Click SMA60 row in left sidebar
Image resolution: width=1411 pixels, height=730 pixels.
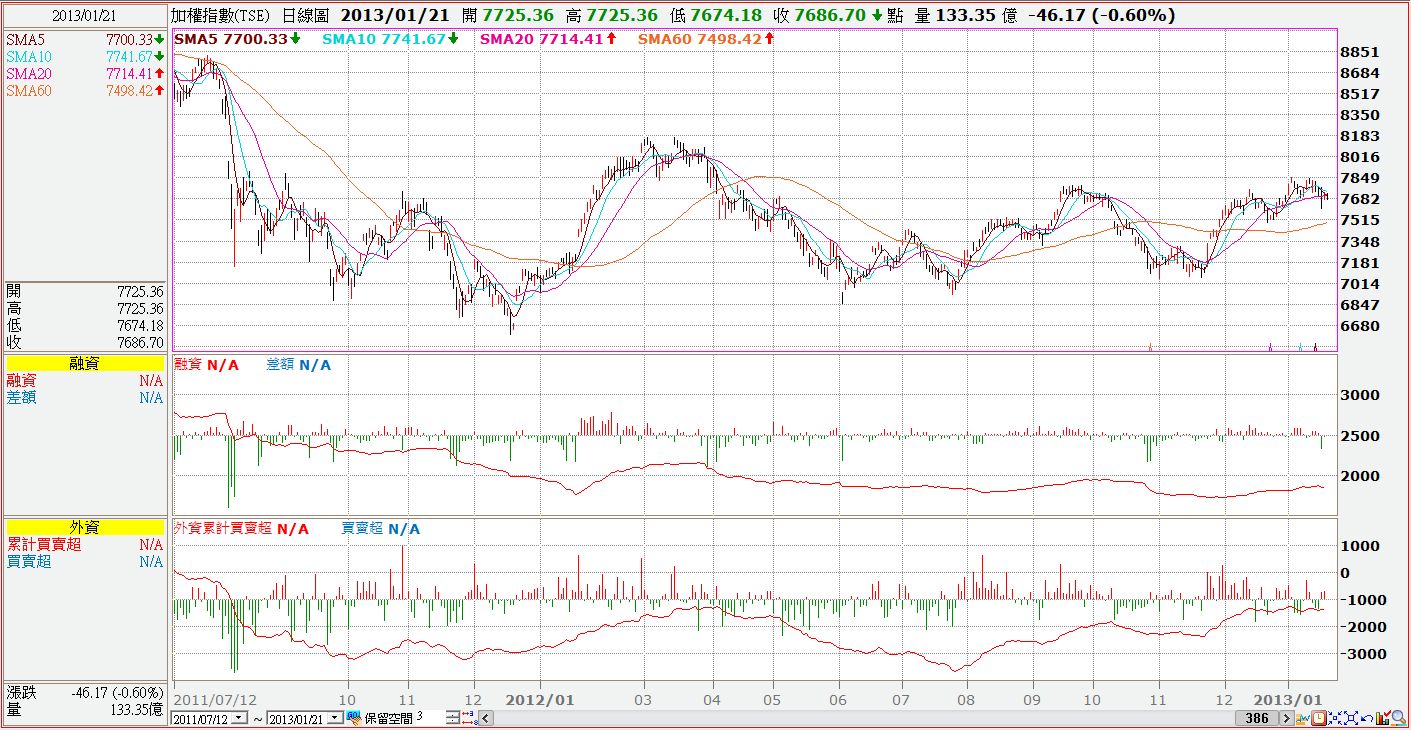point(85,90)
